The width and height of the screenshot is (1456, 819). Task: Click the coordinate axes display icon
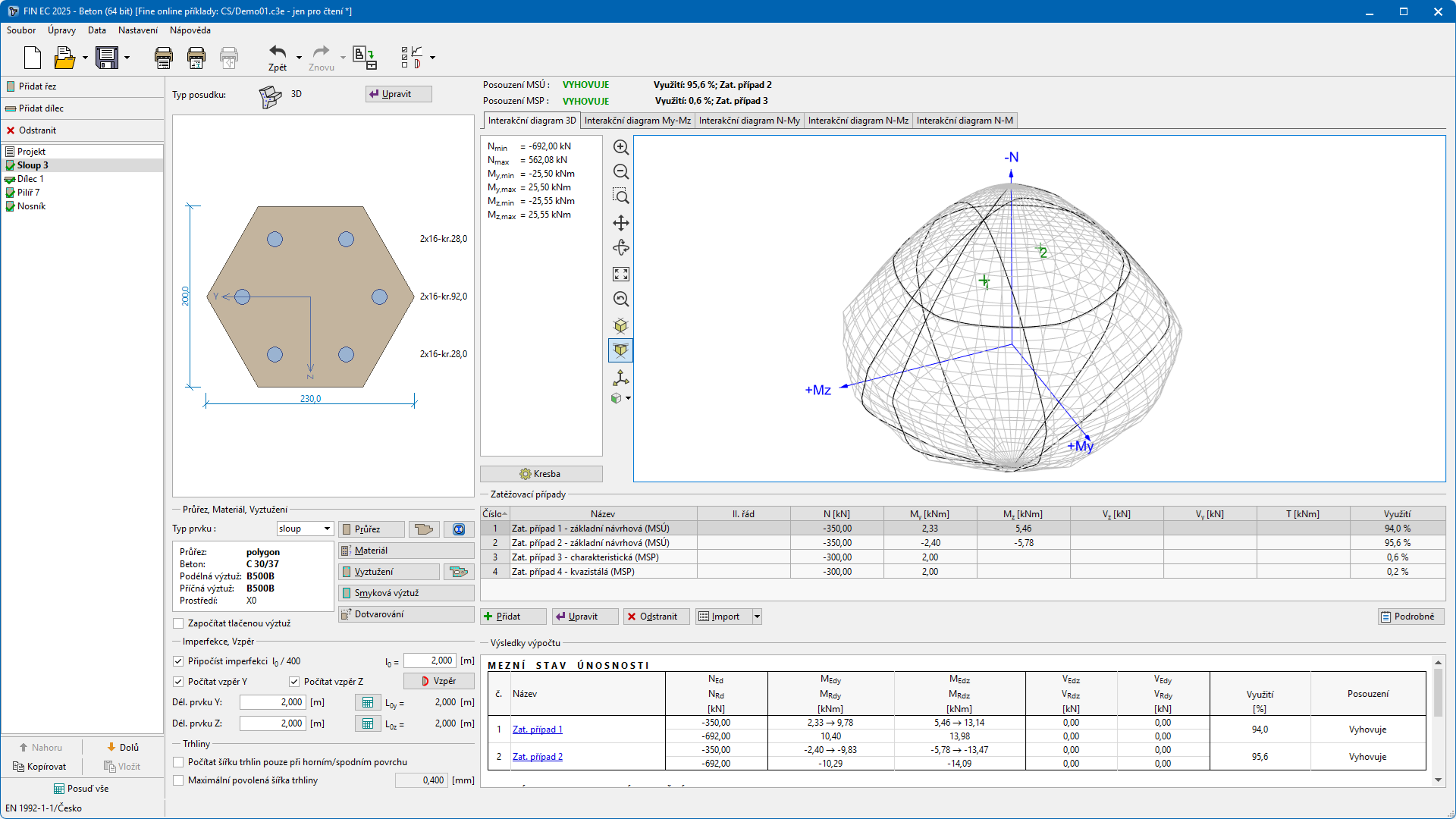[x=620, y=377]
